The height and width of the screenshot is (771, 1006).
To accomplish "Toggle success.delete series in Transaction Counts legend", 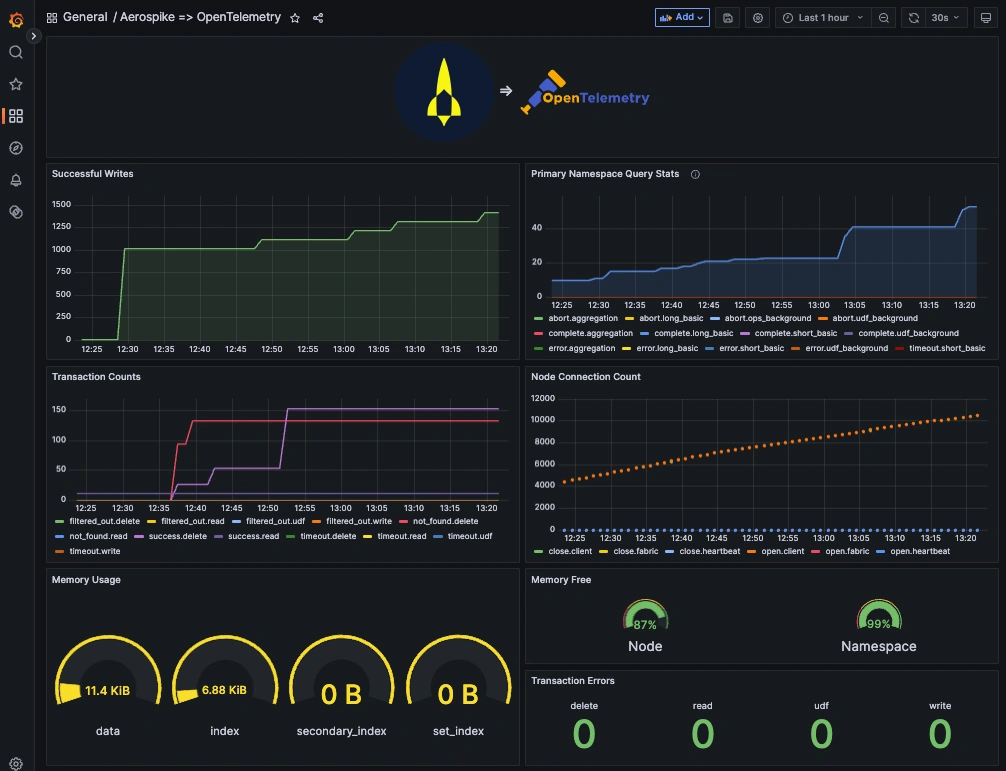I will coord(178,536).
